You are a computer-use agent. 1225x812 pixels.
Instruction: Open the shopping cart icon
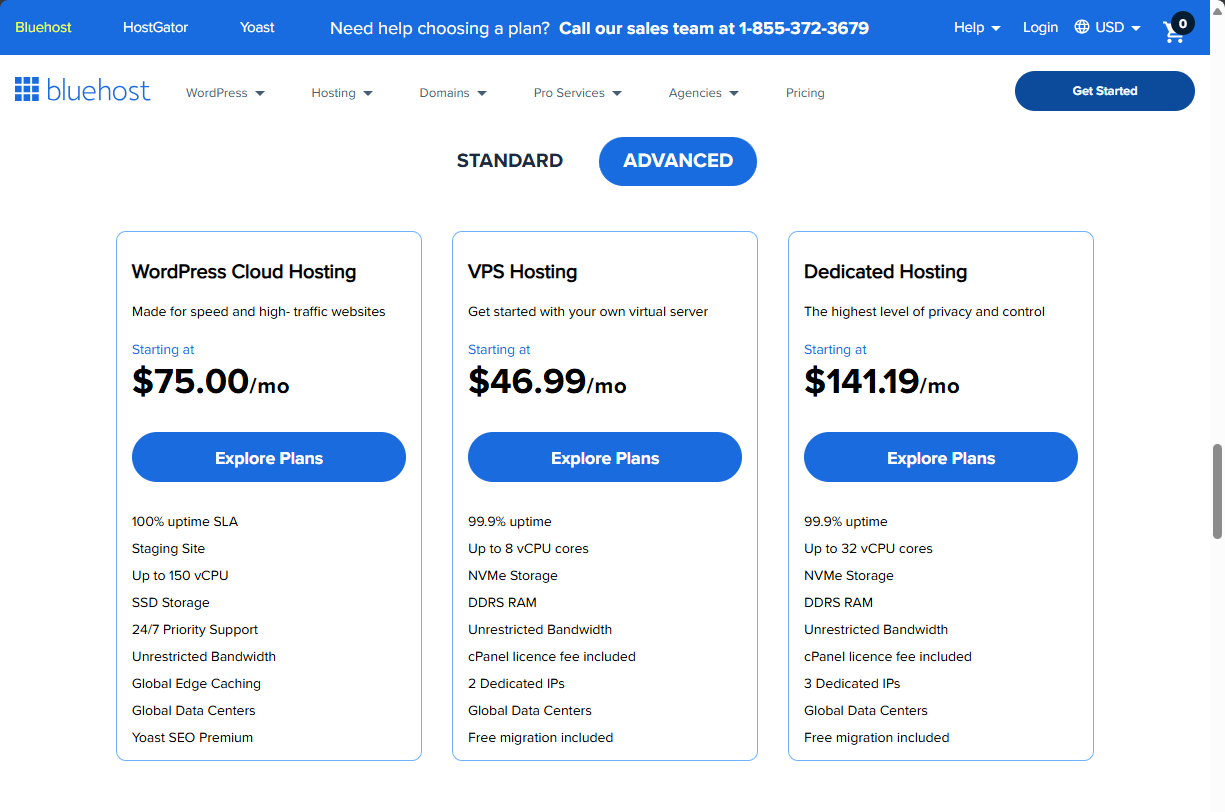[1170, 31]
